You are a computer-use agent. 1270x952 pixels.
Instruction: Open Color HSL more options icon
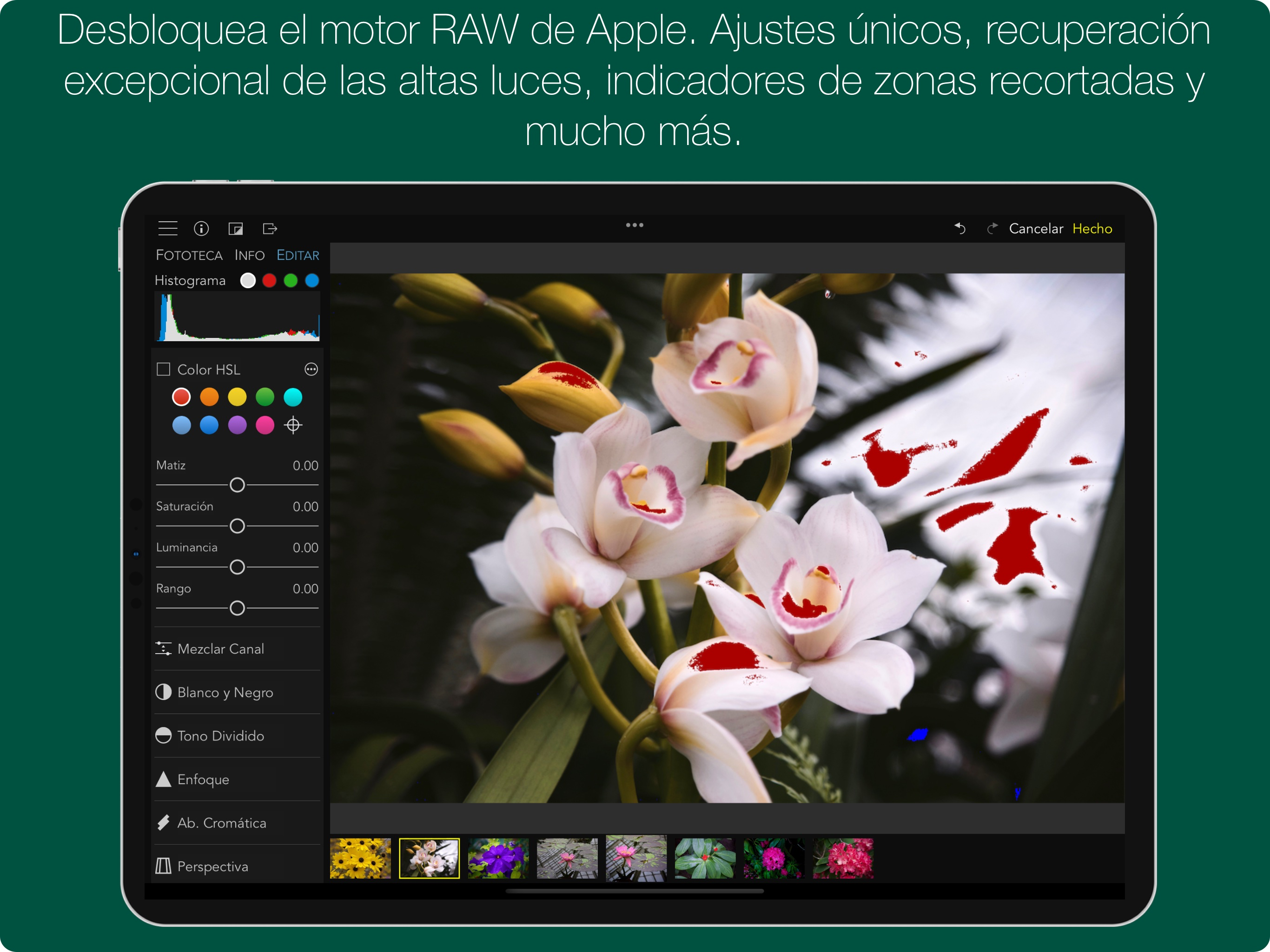tap(311, 369)
